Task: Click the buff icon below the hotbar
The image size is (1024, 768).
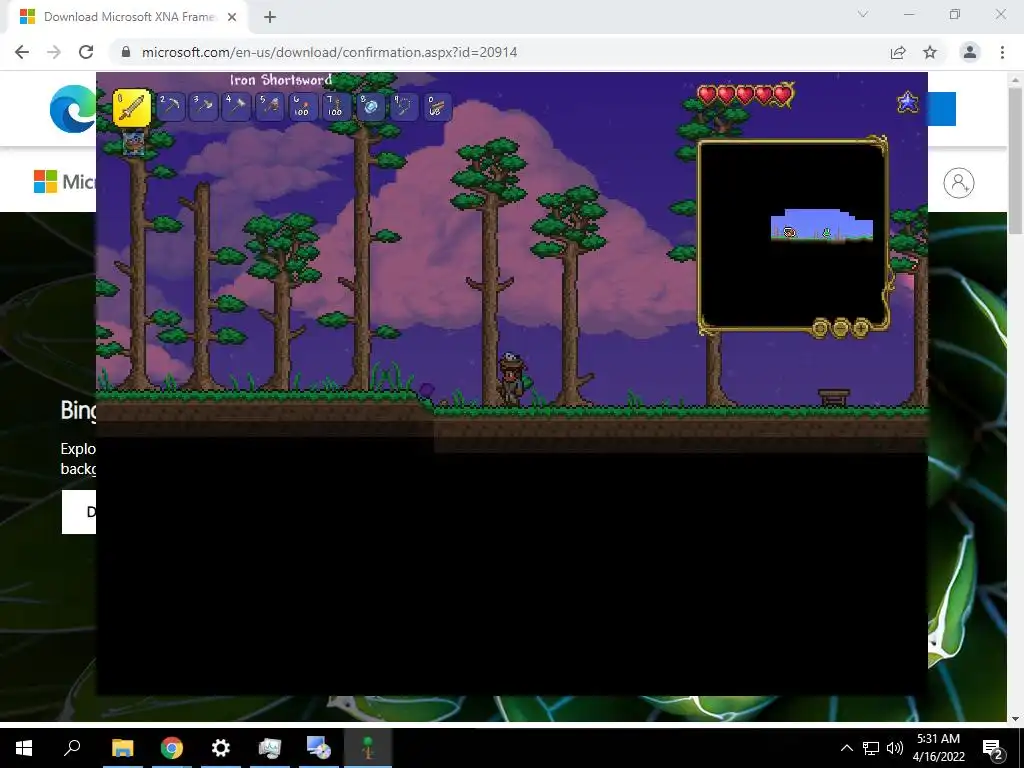Action: (133, 143)
